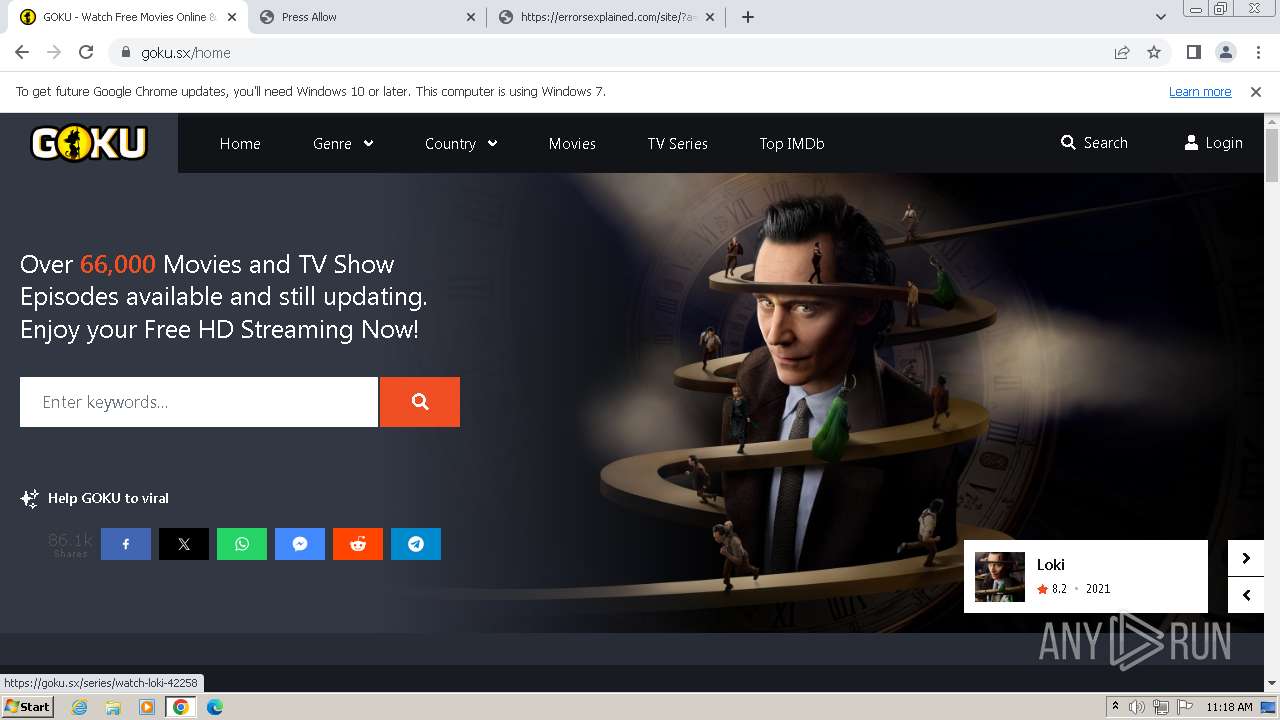1280x720 pixels.
Task: Expand the Country dropdown
Action: pos(461,143)
